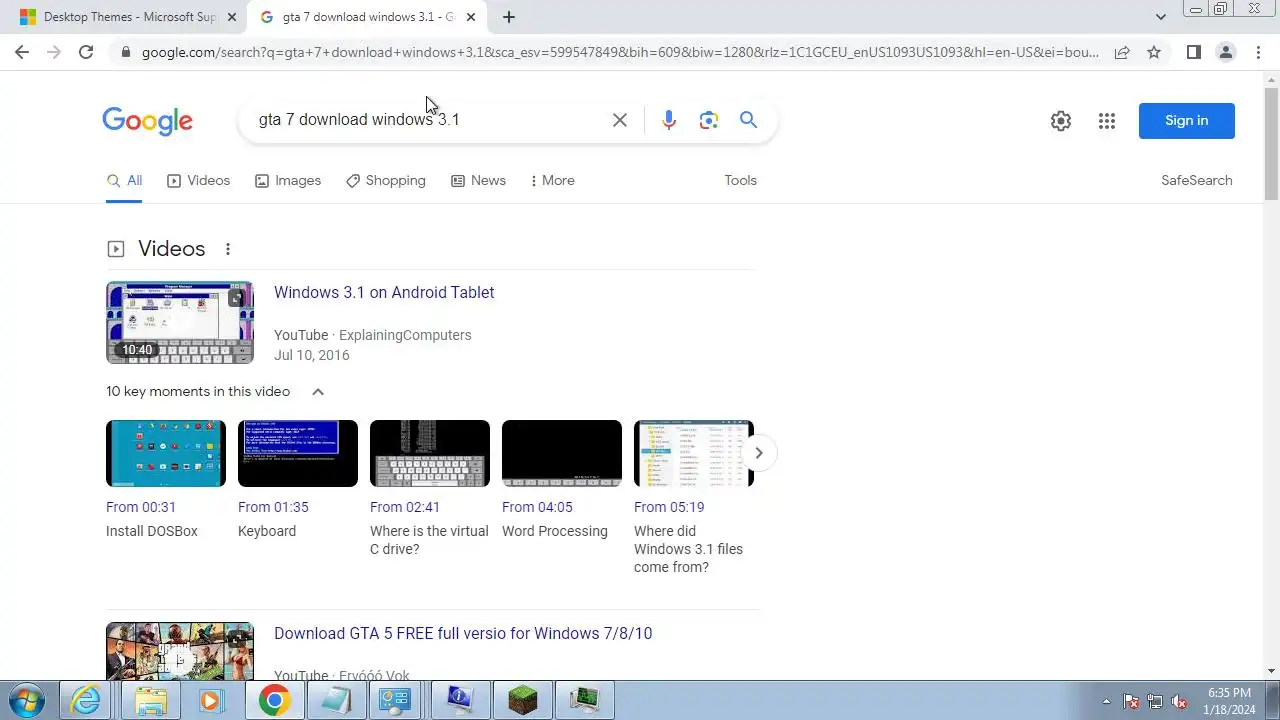Reload the page with the refresh icon

pyautogui.click(x=86, y=52)
